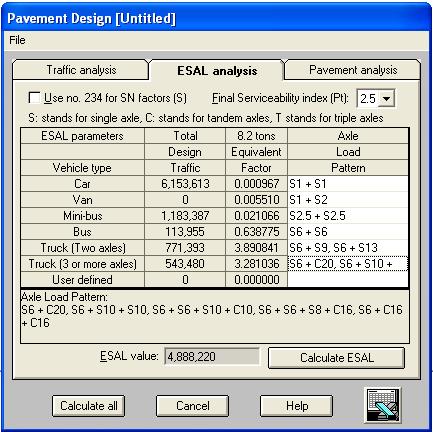433x432 pixels.
Task: Click the Calculate ESAL button
Action: click(x=337, y=358)
